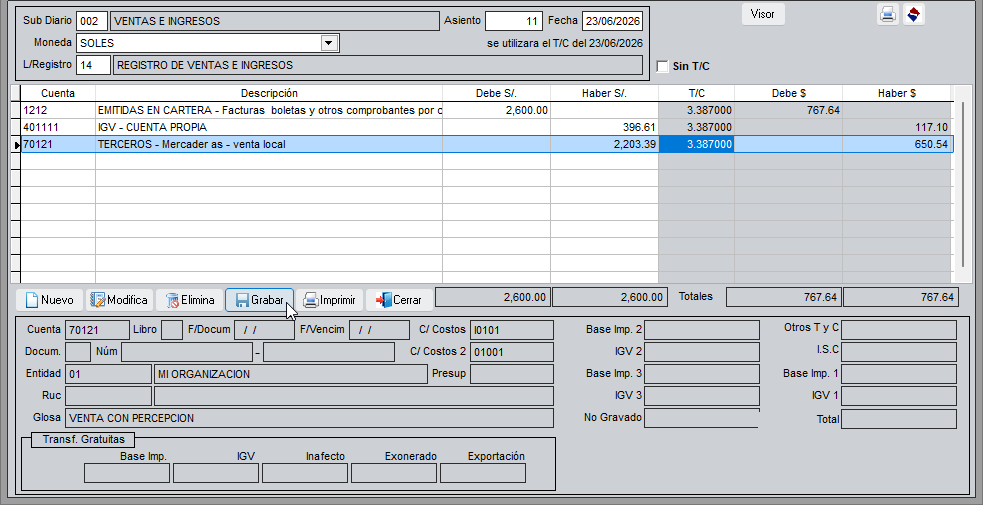Click the L/Registro code field 14

point(93,65)
